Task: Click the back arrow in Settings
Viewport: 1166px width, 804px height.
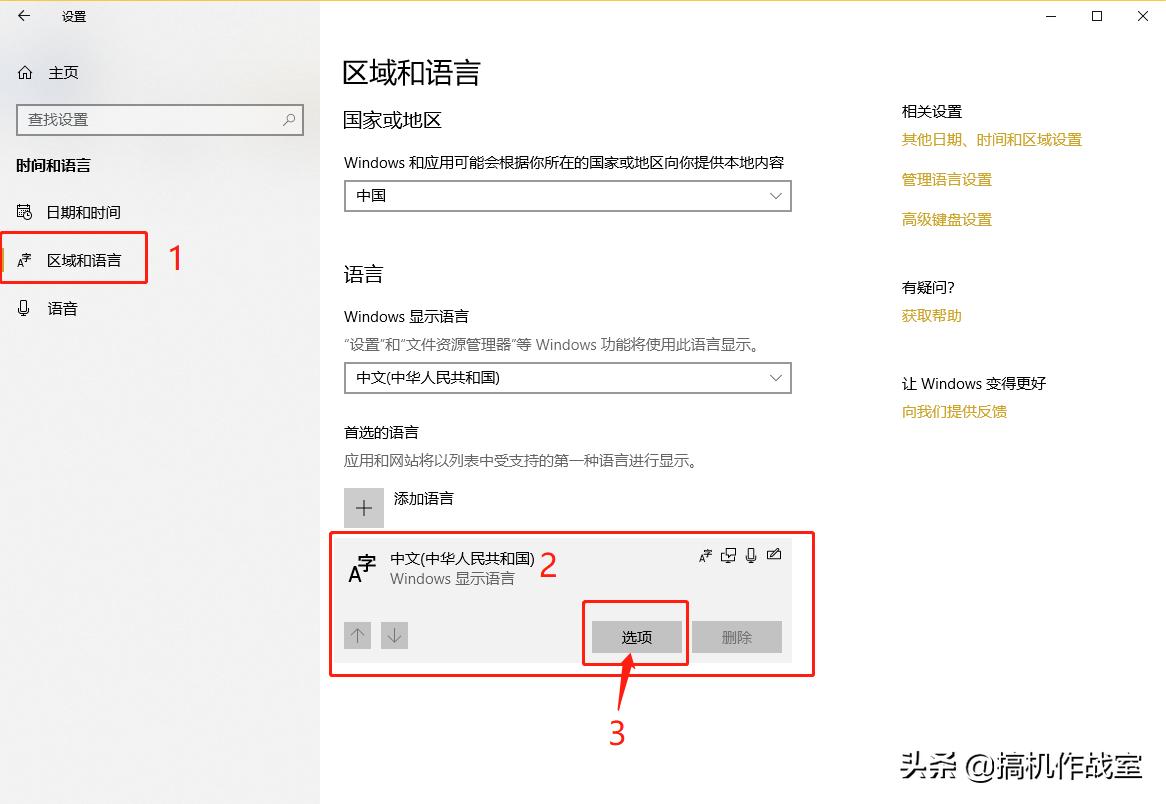Action: [23, 16]
